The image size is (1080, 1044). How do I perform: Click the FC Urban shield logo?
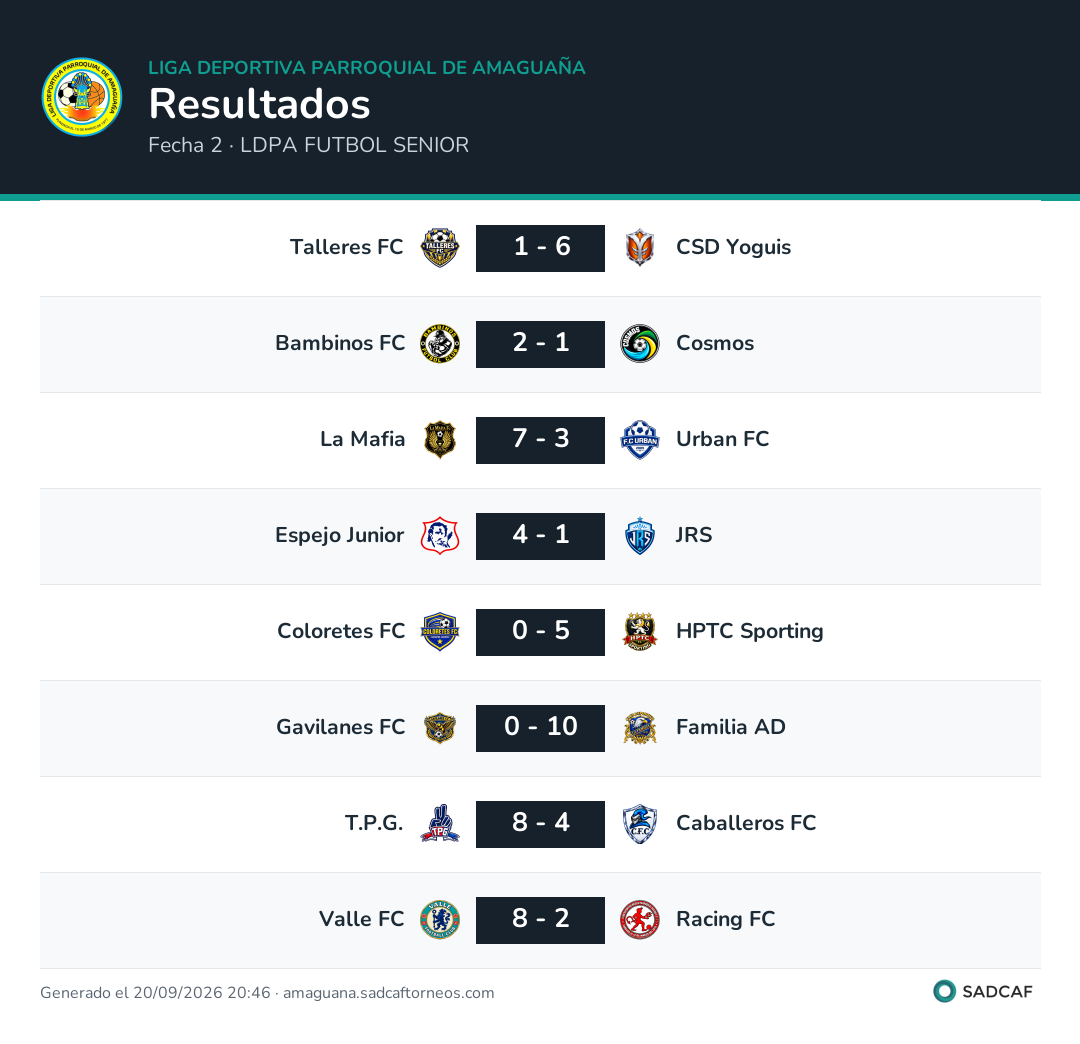[640, 440]
